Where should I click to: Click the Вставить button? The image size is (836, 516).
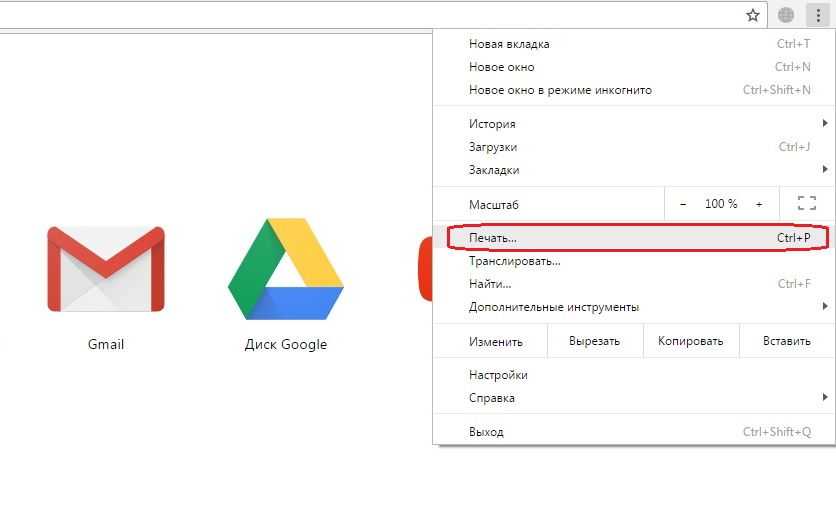(787, 341)
